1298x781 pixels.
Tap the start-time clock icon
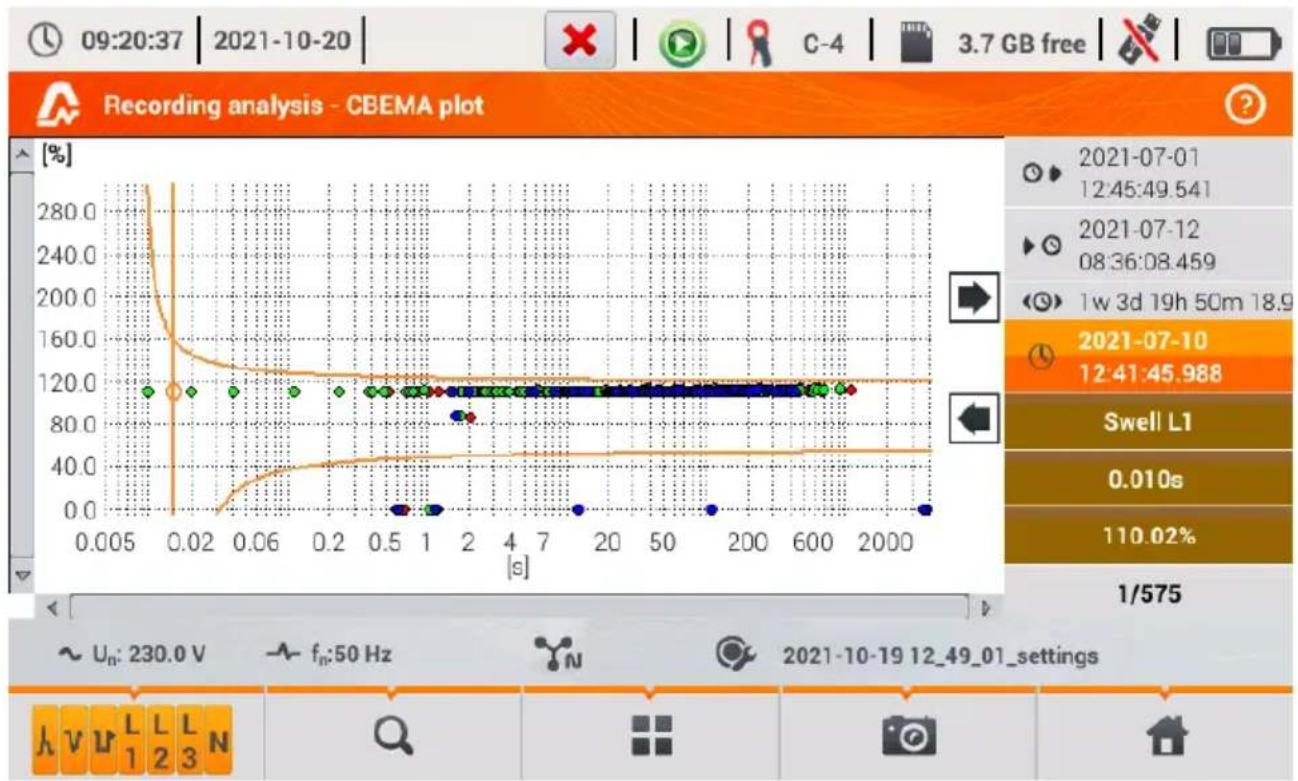[x=1033, y=174]
